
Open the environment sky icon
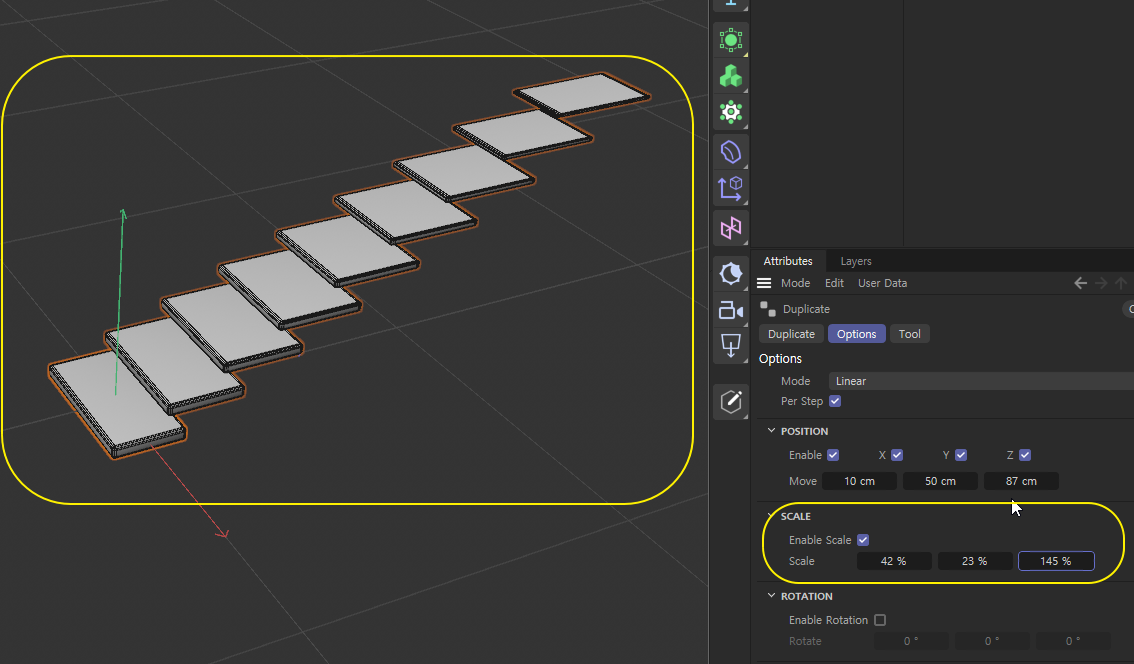(730, 273)
